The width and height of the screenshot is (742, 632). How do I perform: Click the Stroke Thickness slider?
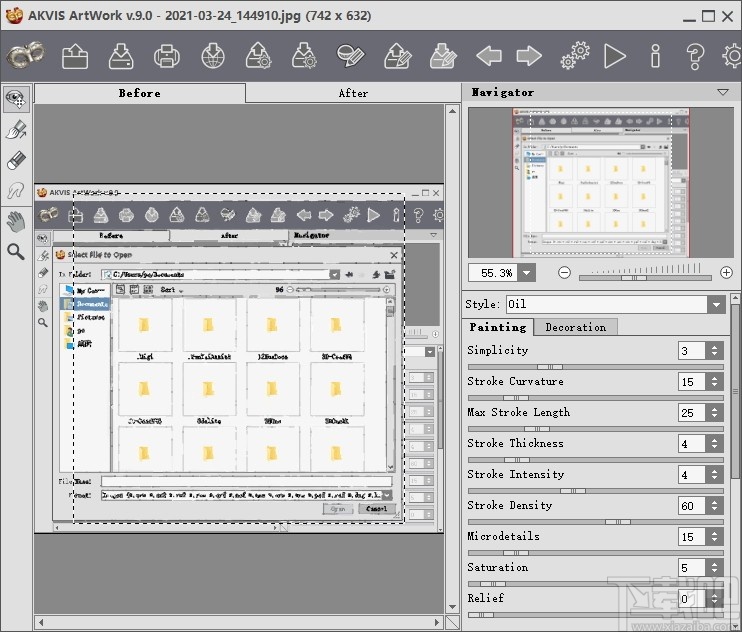[595, 460]
